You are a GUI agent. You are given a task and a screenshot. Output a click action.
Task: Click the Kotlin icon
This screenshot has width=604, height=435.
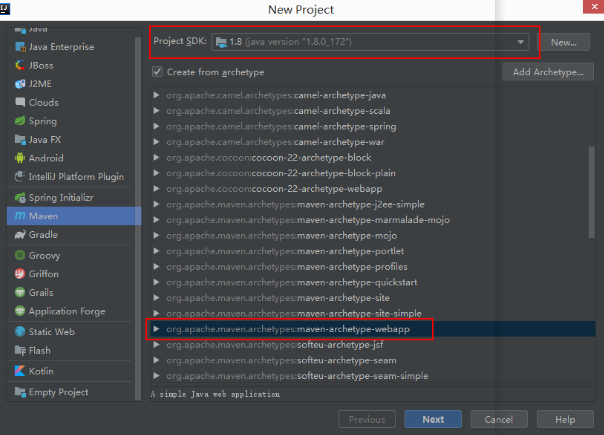20,371
